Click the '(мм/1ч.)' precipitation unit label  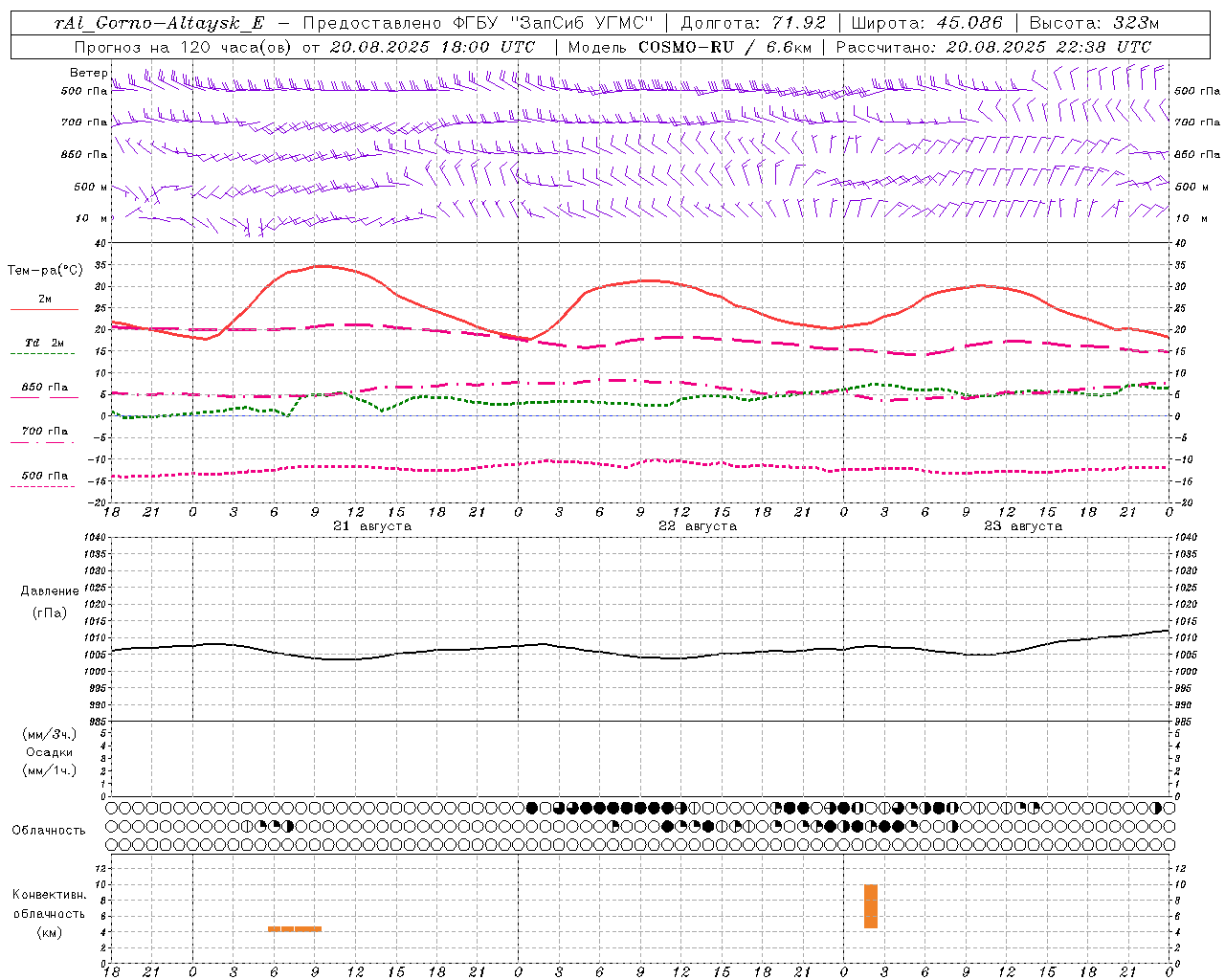50,770
